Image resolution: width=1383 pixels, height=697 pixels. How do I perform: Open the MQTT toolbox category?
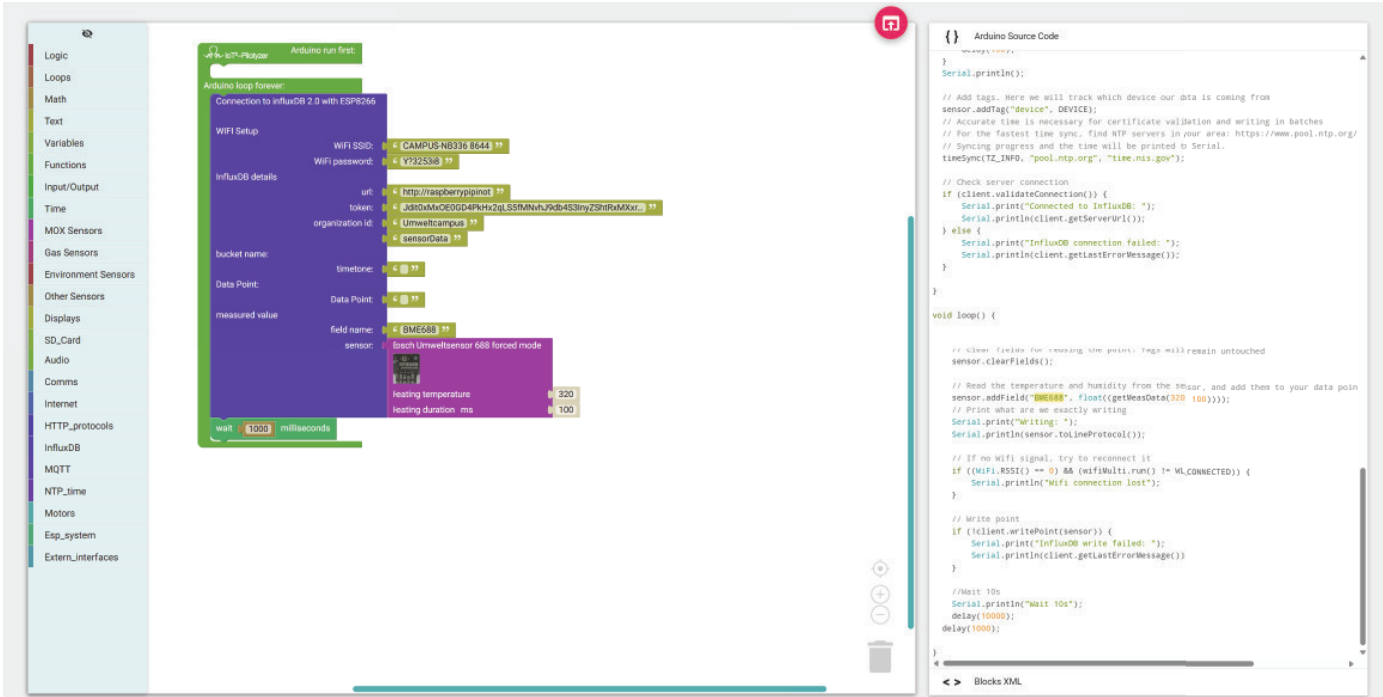point(57,469)
